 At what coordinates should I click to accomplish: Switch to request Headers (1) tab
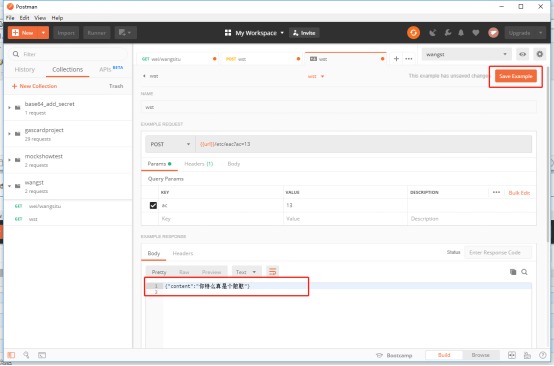pyautogui.click(x=199, y=164)
